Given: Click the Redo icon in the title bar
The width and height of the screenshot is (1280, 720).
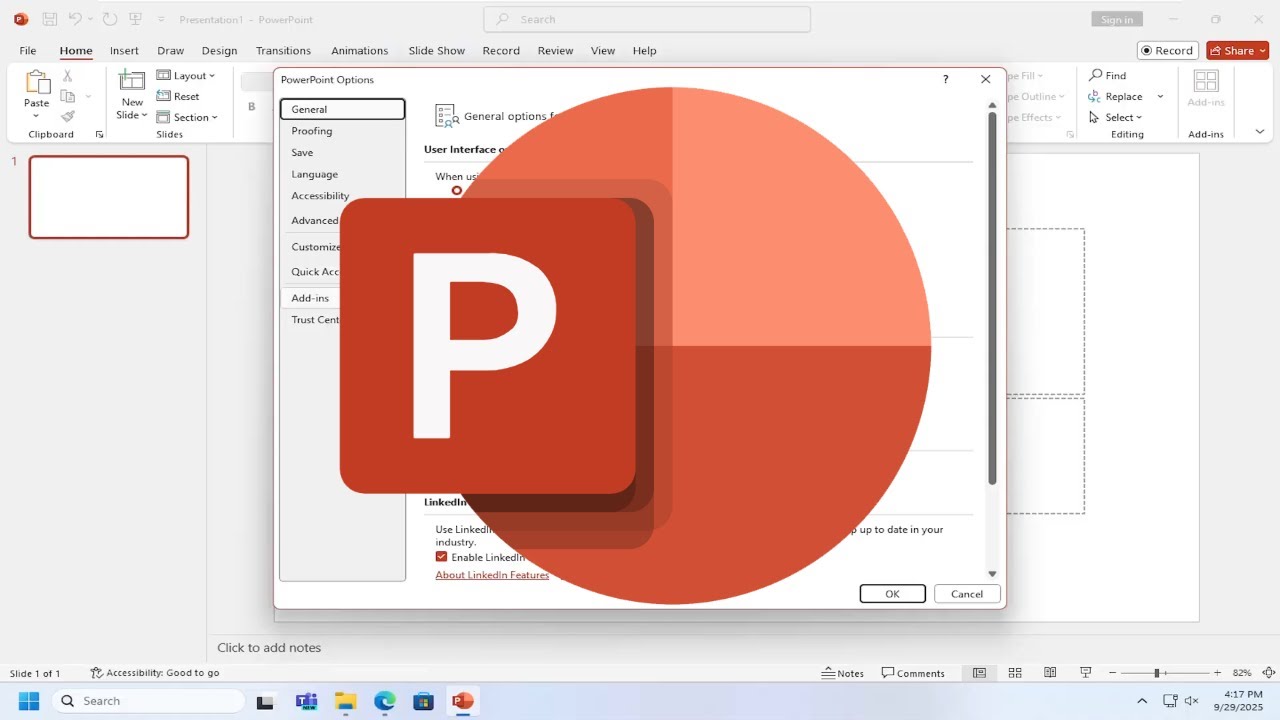Looking at the screenshot, I should click(x=110, y=19).
